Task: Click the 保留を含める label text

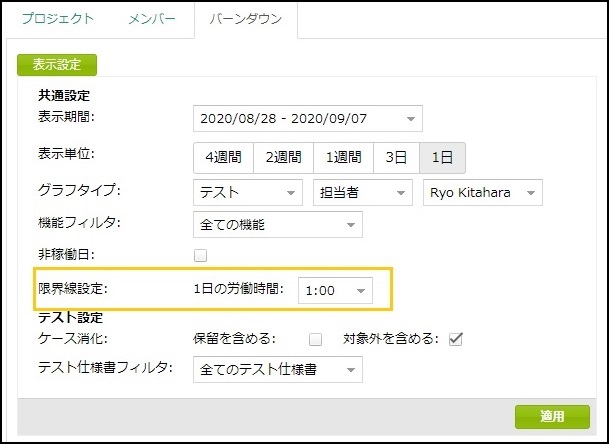Action: click(x=234, y=339)
